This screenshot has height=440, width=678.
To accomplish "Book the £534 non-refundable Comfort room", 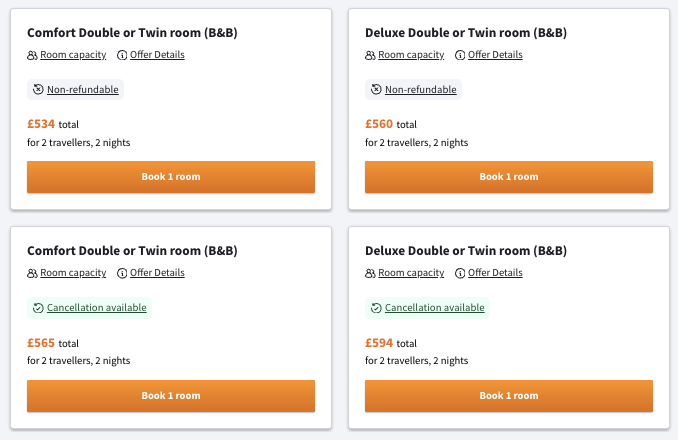I will tap(171, 177).
